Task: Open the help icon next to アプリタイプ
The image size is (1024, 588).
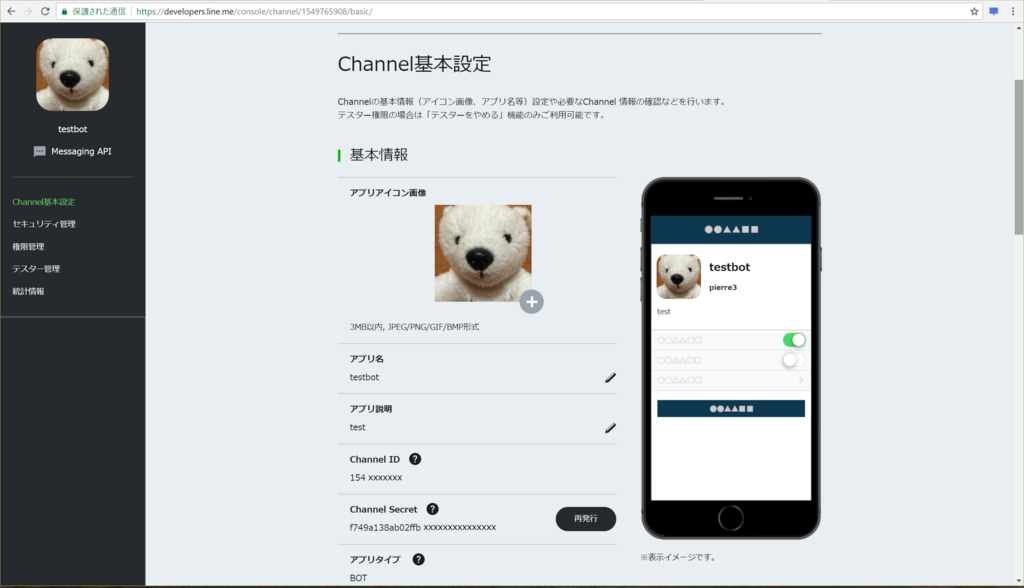Action: (417, 559)
